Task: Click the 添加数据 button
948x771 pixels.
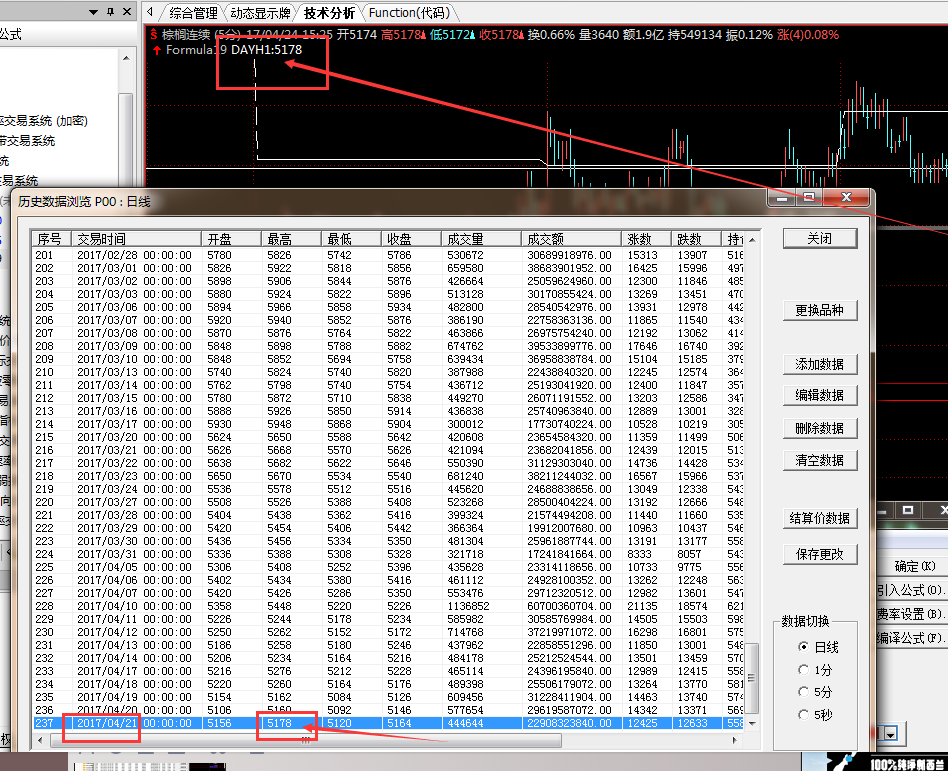Action: pyautogui.click(x=819, y=364)
